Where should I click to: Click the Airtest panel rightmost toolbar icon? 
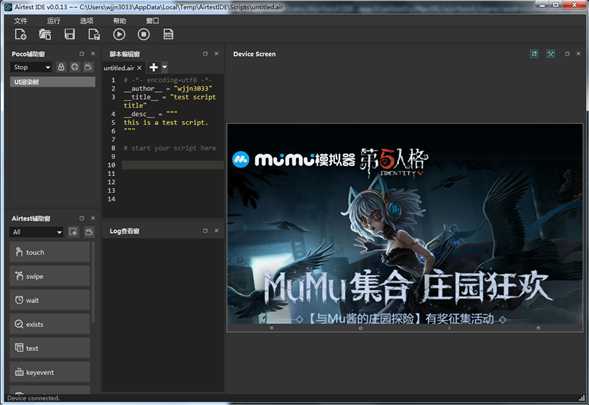point(89,232)
